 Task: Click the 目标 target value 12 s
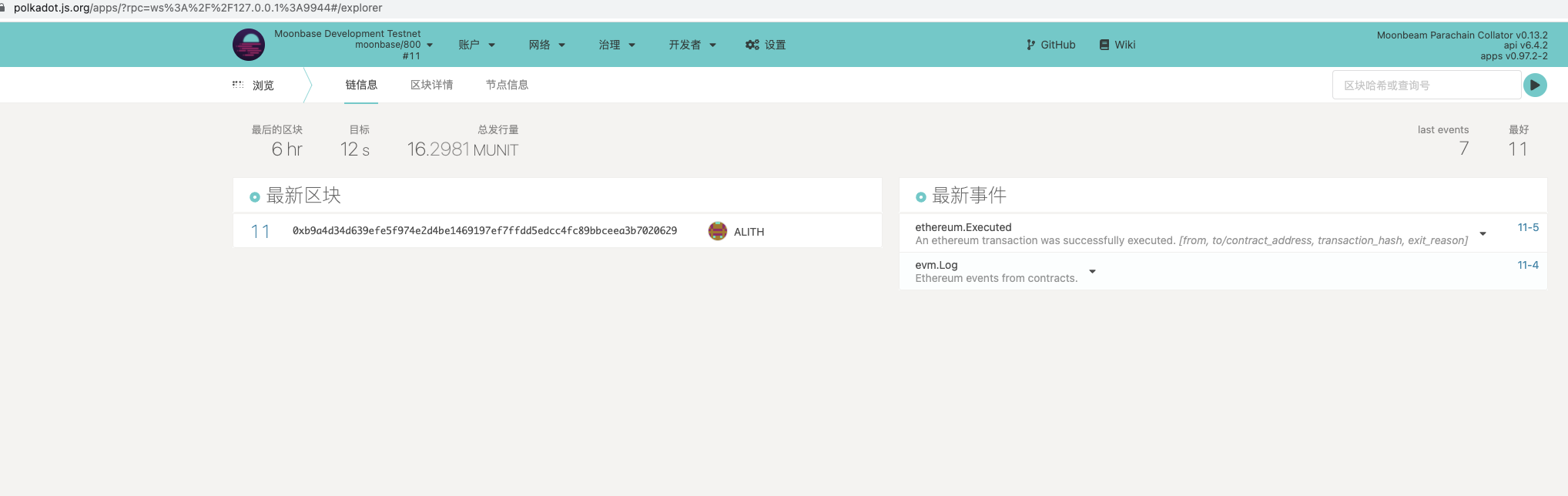pos(355,149)
